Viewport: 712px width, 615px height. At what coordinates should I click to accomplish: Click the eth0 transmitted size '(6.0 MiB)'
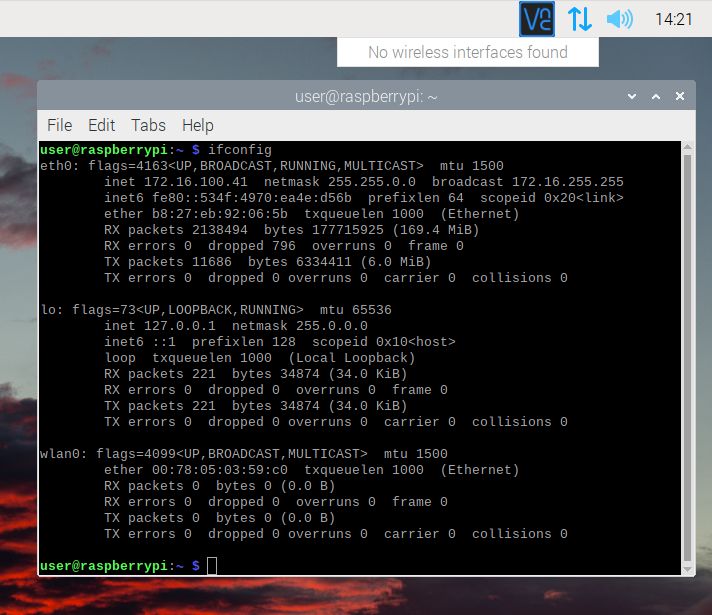point(396,262)
